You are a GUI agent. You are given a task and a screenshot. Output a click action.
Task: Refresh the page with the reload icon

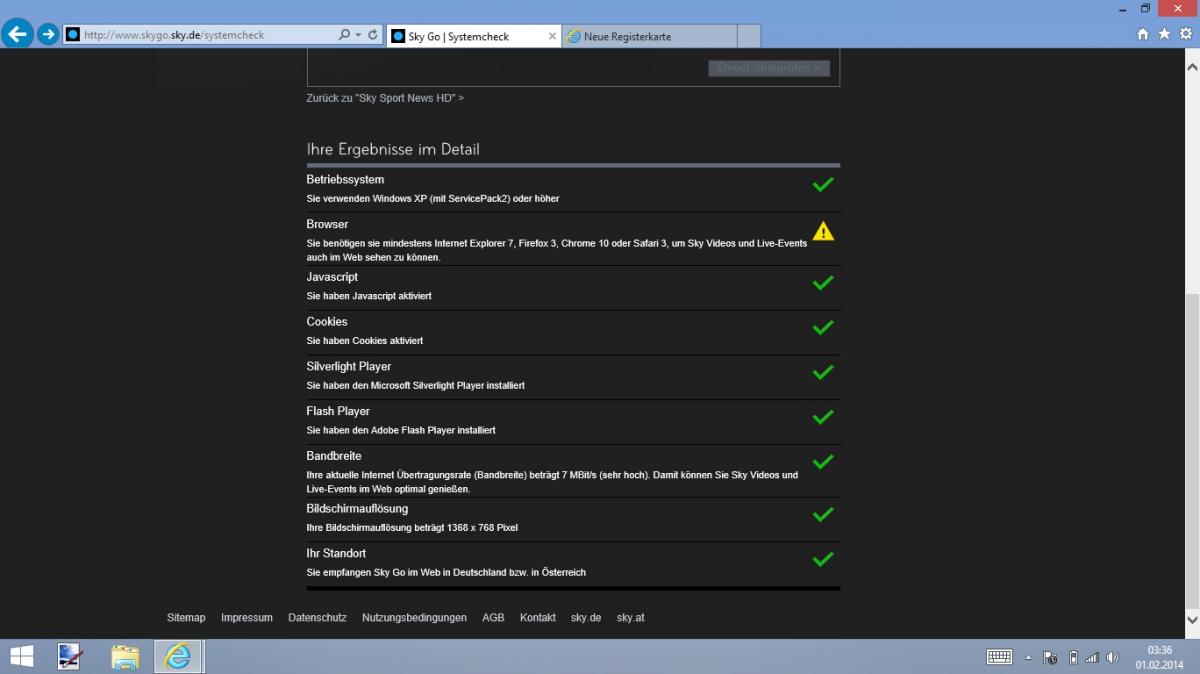pyautogui.click(x=373, y=35)
